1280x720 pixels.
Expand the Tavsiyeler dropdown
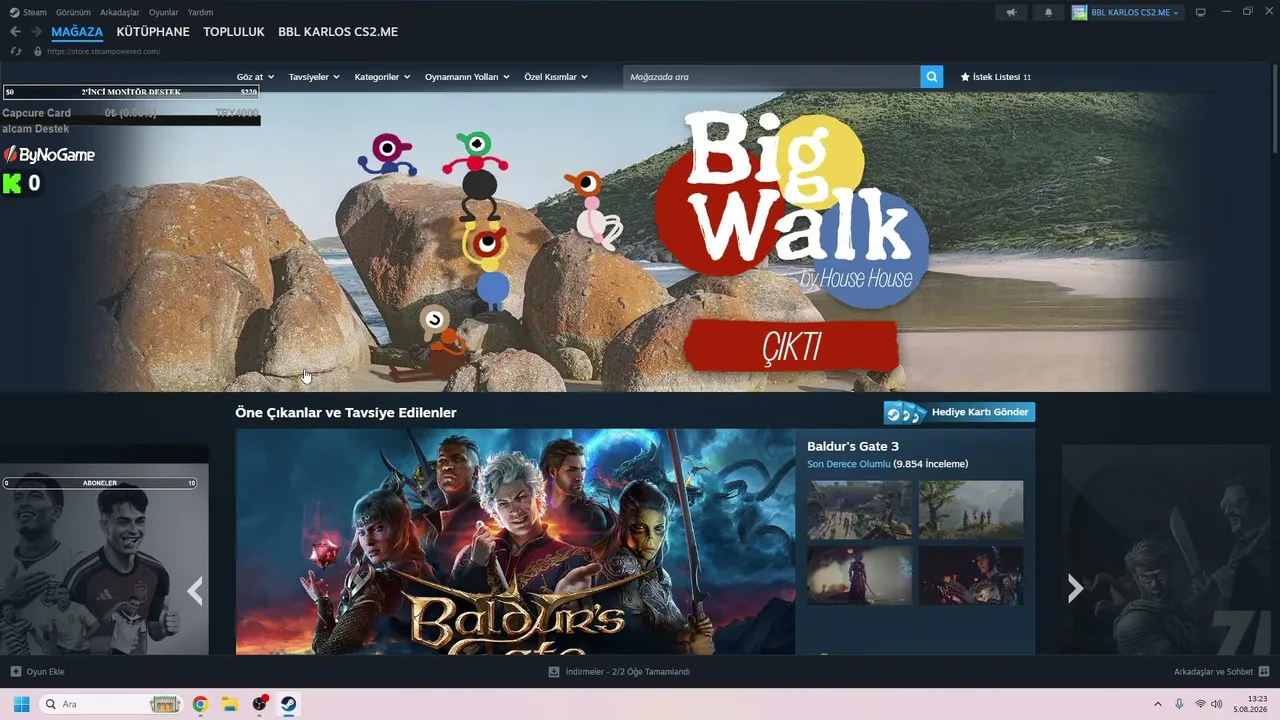coord(314,77)
